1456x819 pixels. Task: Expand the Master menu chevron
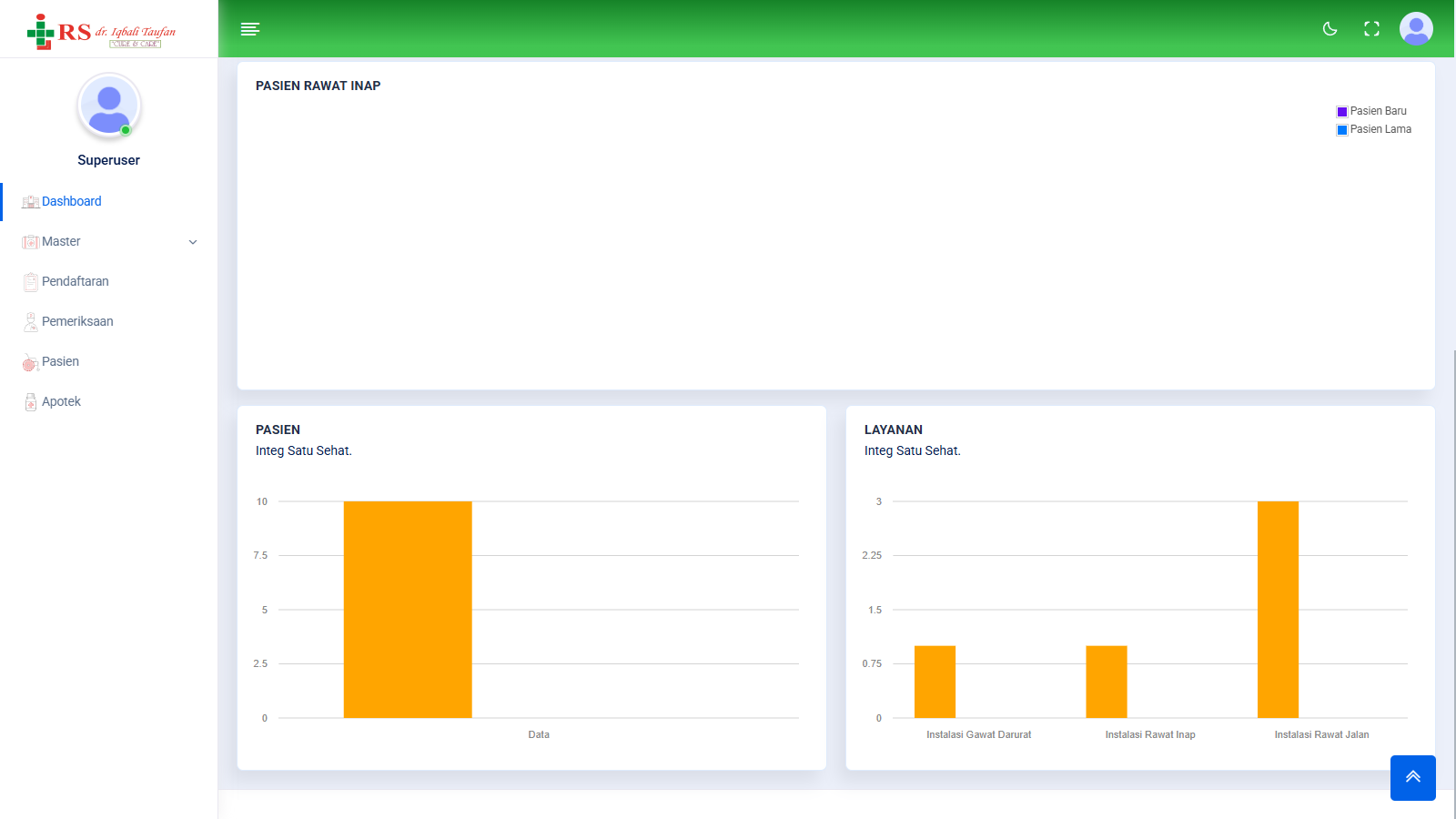point(193,242)
